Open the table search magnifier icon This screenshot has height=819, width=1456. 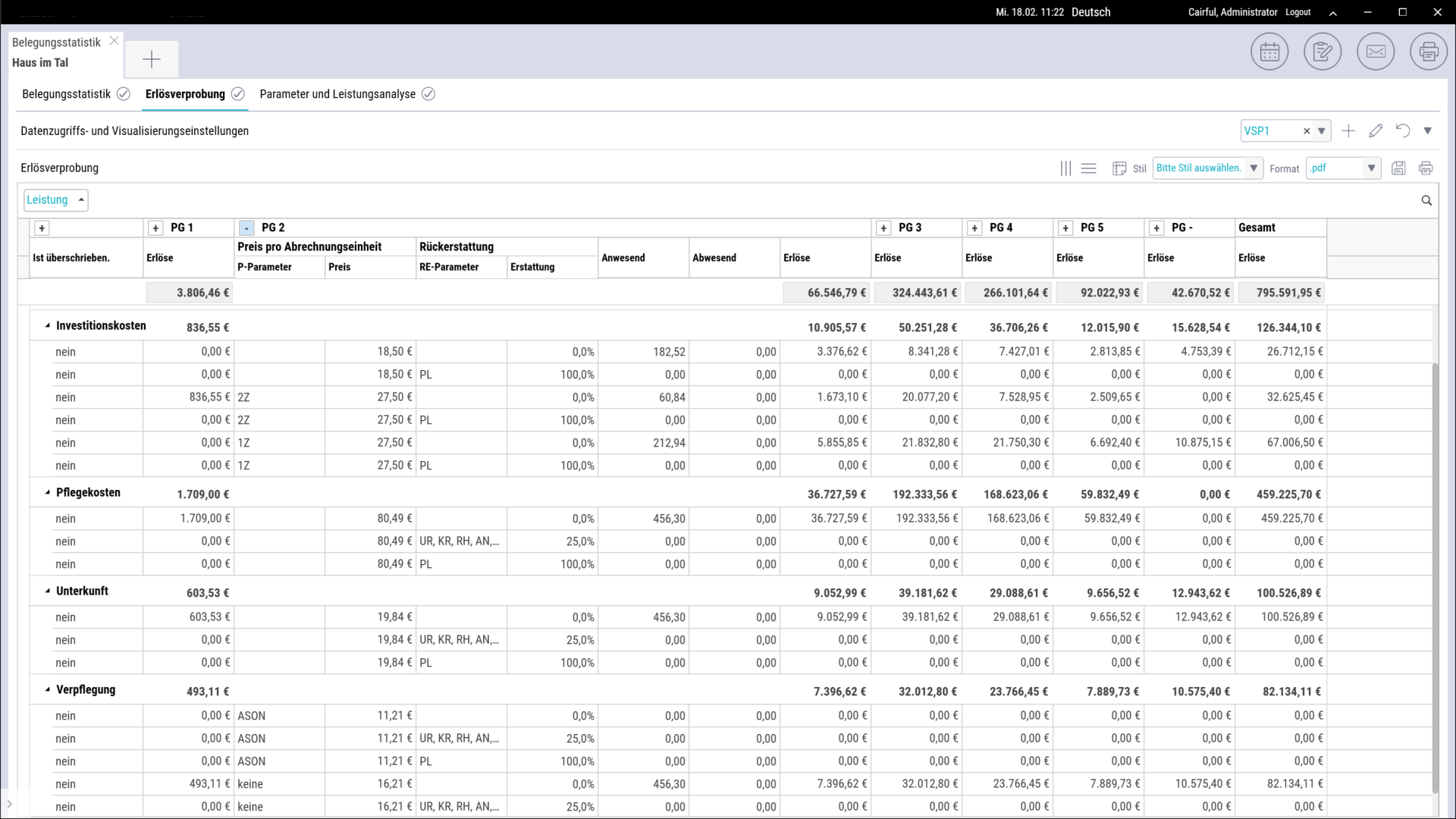(x=1426, y=200)
